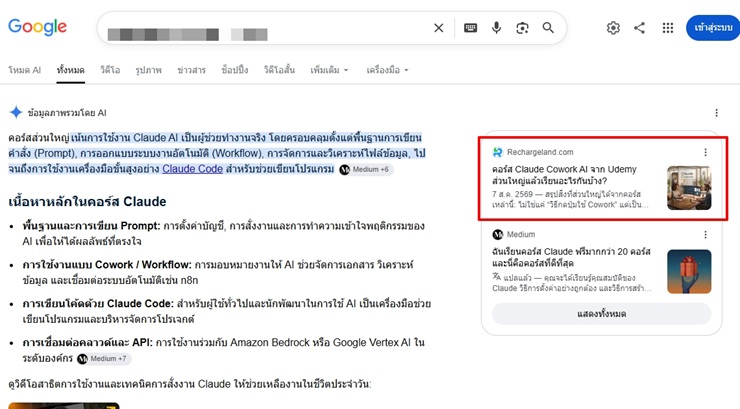
Task: Expand the เครื่องมือ tools dropdown
Action: (x=387, y=70)
